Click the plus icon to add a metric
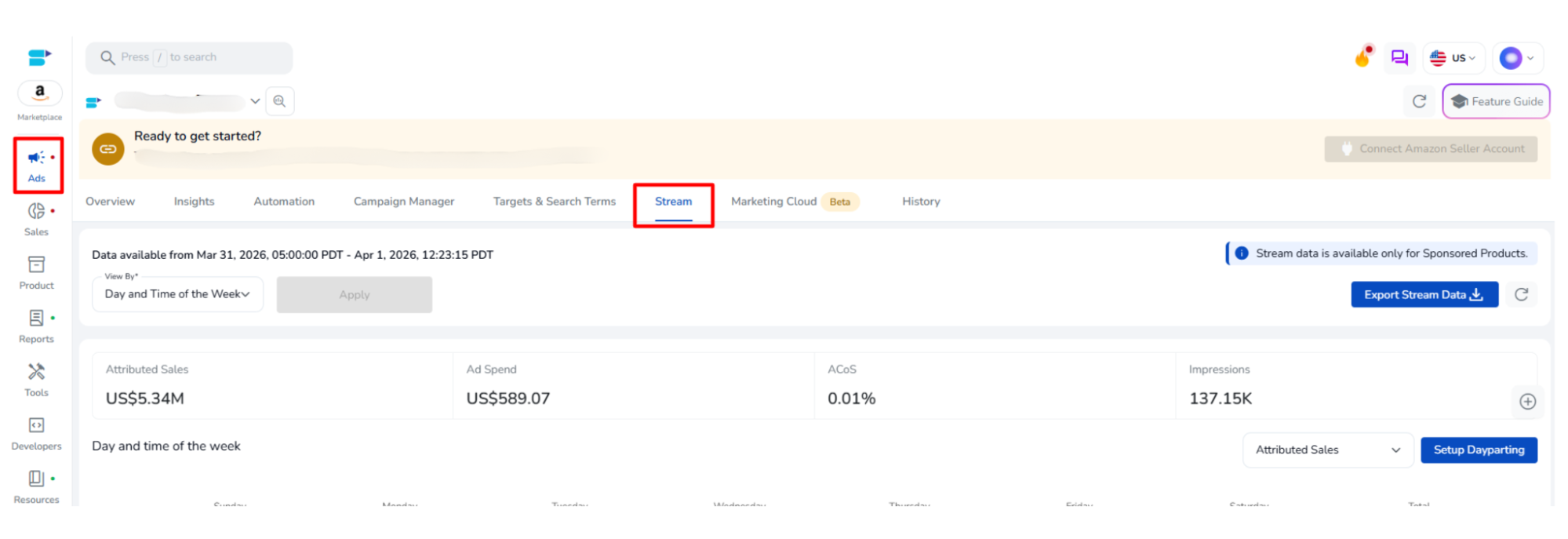Image resolution: width=1568 pixels, height=539 pixels. [1527, 402]
